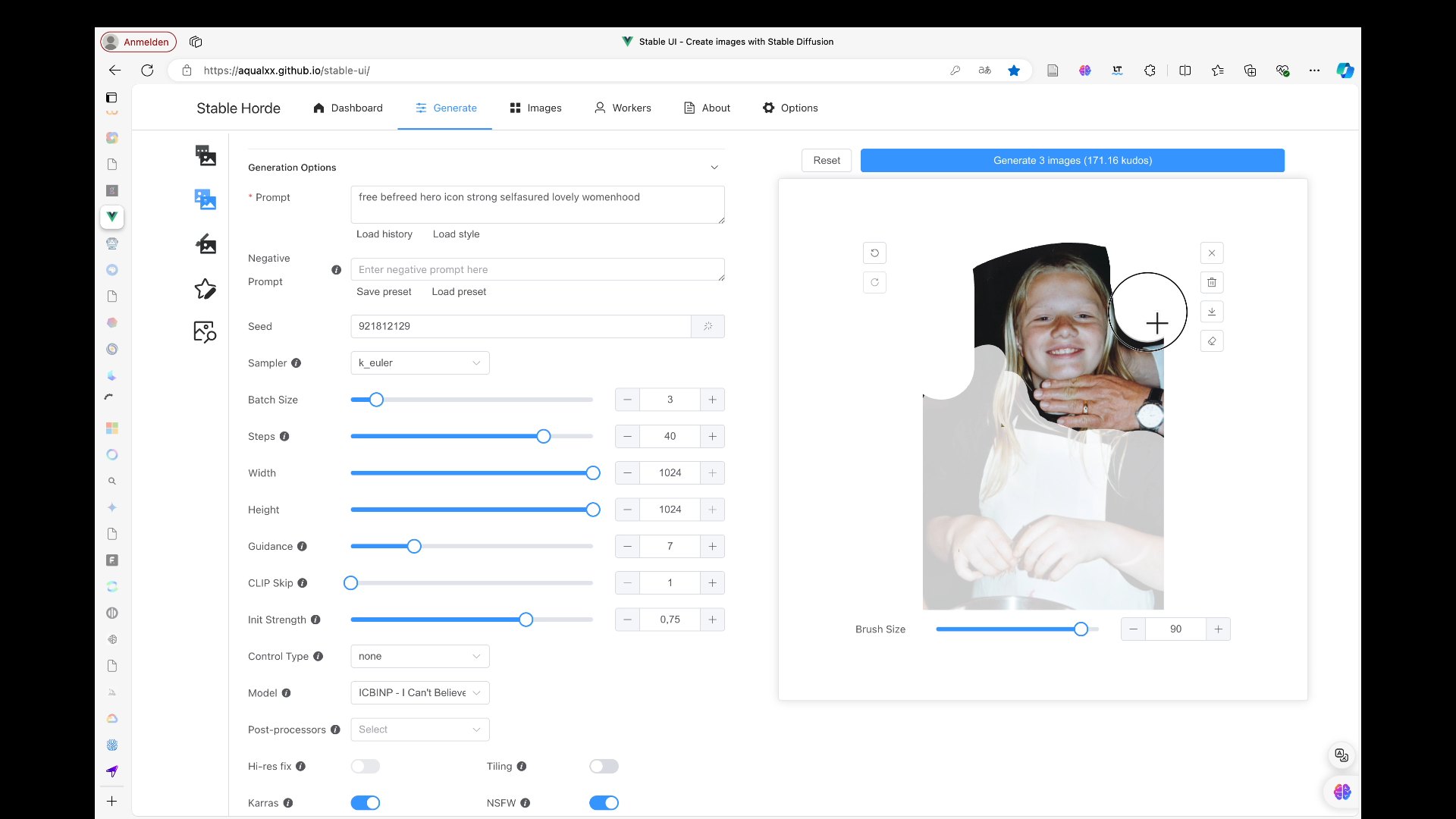The image size is (1456, 819).
Task: Open the image interrogation icon
Action: [205, 332]
